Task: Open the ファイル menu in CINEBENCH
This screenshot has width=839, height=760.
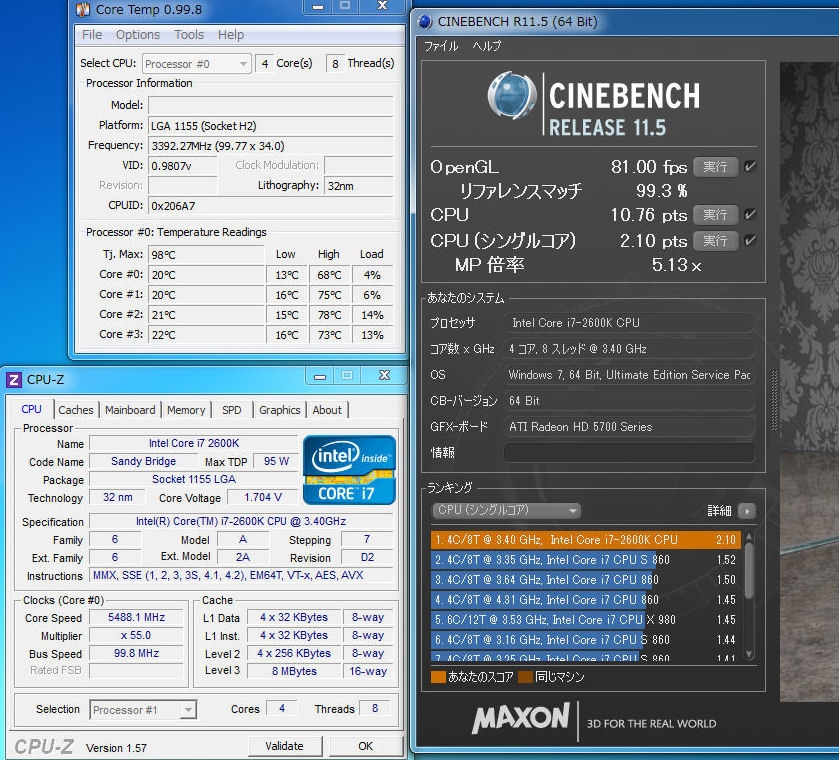Action: point(441,46)
